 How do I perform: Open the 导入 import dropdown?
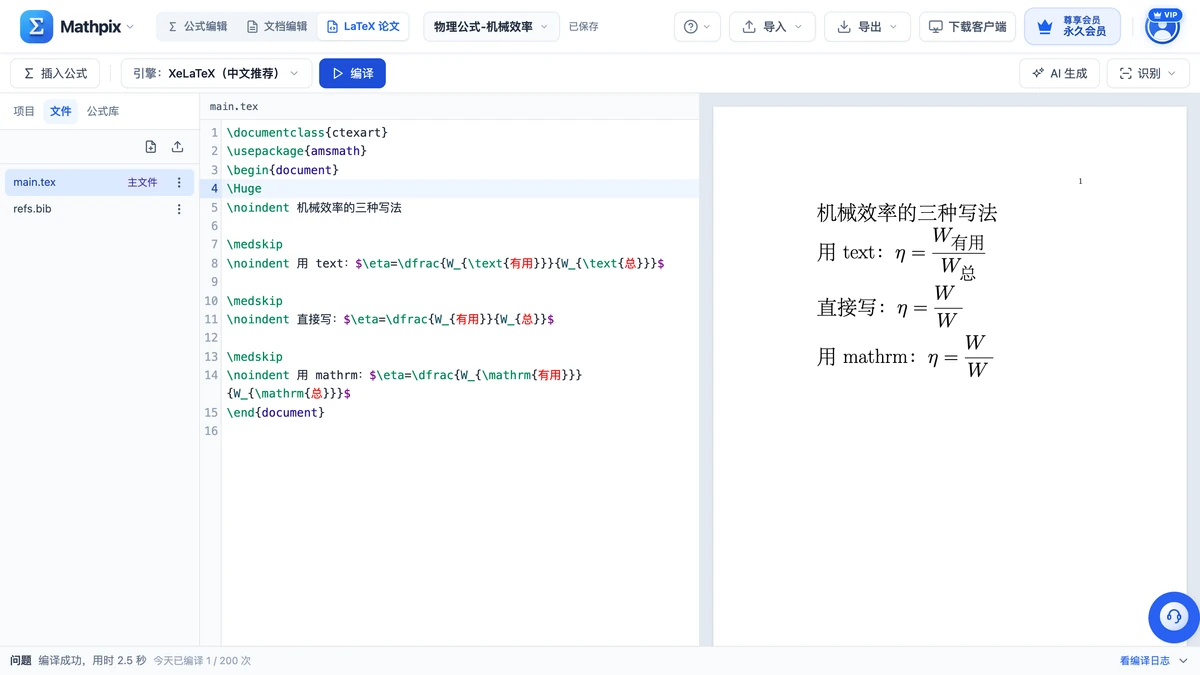[772, 27]
